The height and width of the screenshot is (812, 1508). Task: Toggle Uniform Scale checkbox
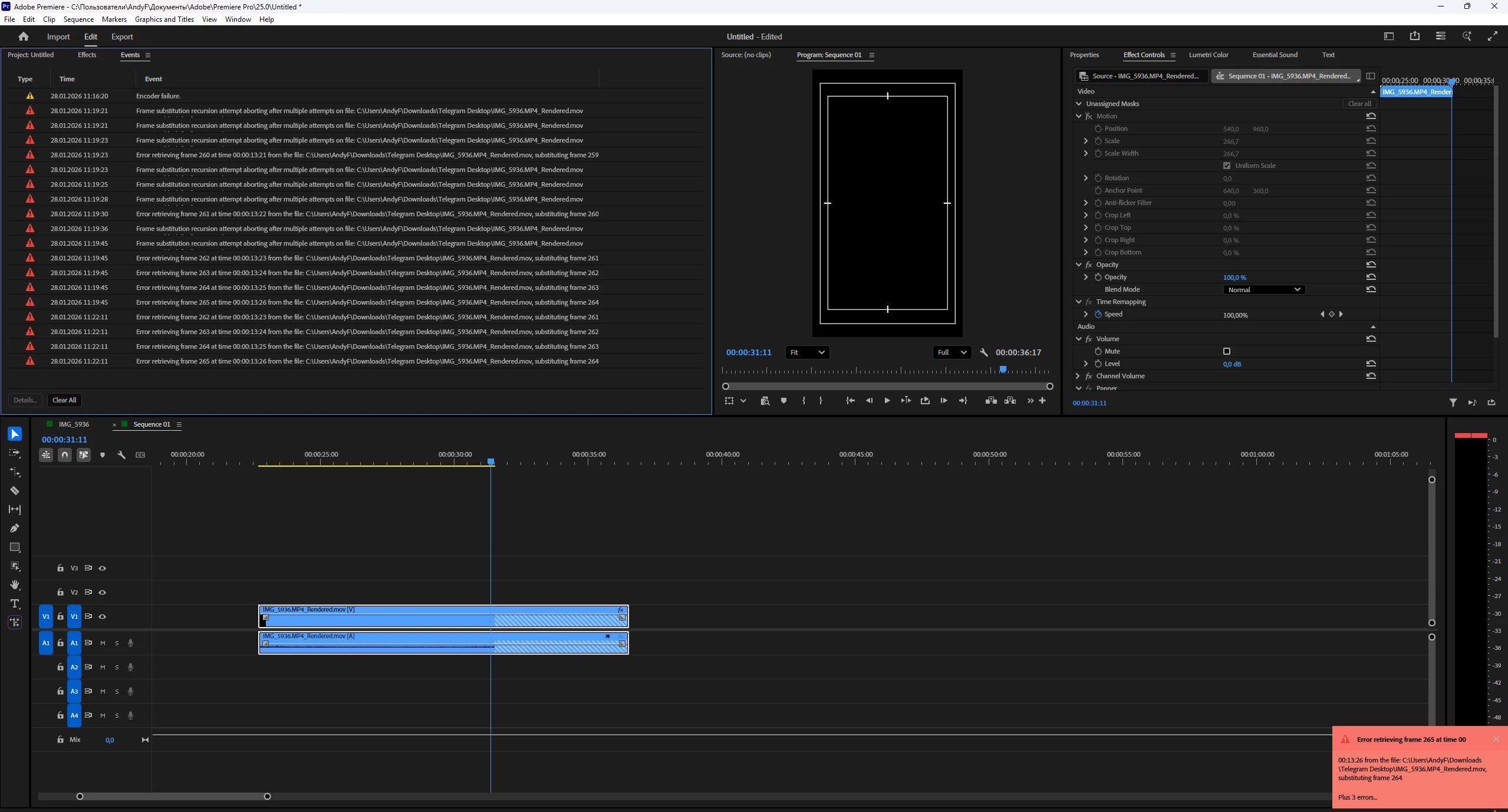1227,166
